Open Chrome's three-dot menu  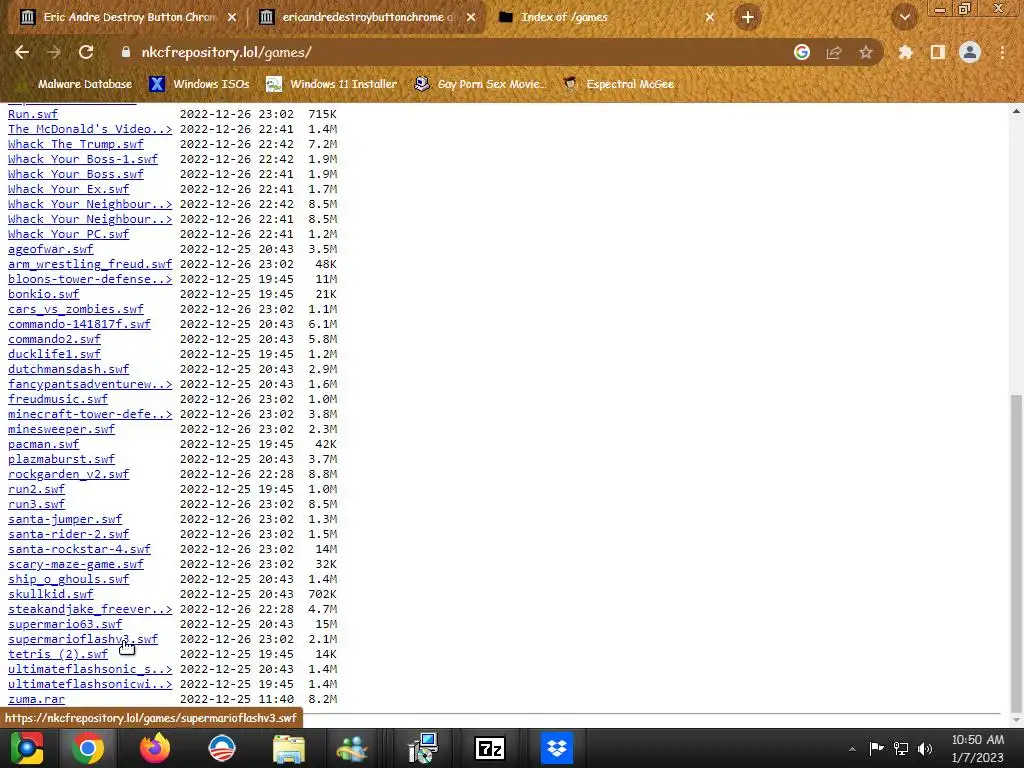[x=1002, y=52]
